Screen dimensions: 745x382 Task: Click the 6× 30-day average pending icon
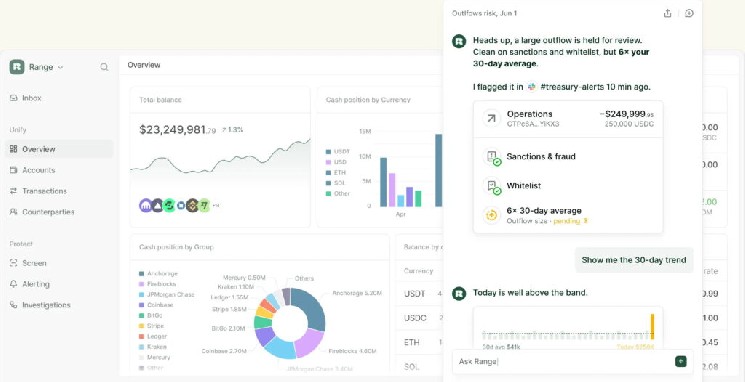point(492,215)
